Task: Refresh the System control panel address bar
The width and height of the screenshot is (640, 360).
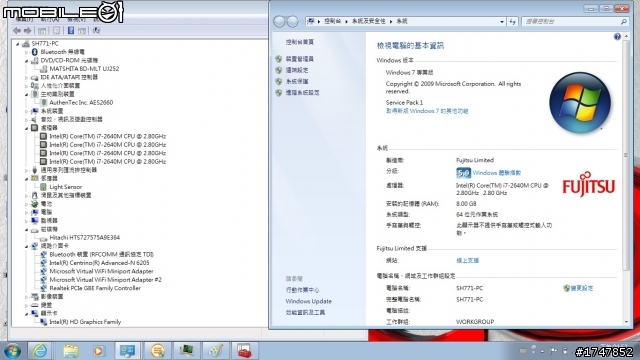Action: click(512, 22)
